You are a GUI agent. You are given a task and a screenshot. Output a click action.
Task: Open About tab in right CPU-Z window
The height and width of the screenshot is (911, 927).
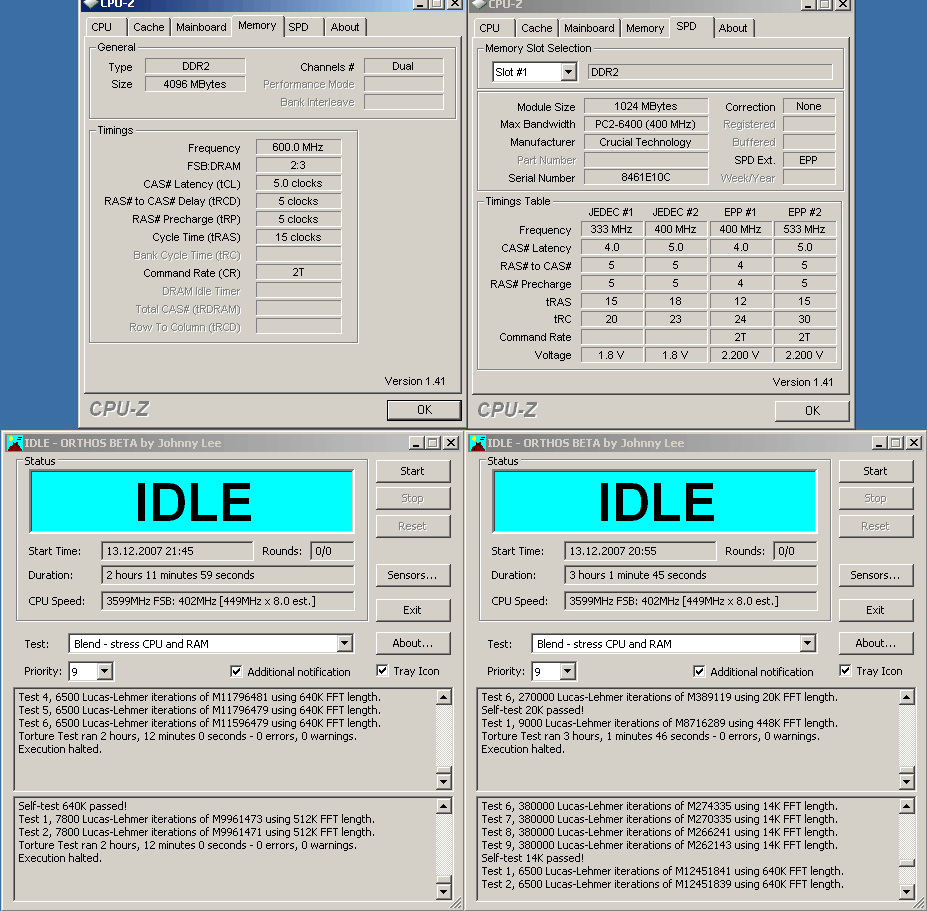[x=733, y=28]
